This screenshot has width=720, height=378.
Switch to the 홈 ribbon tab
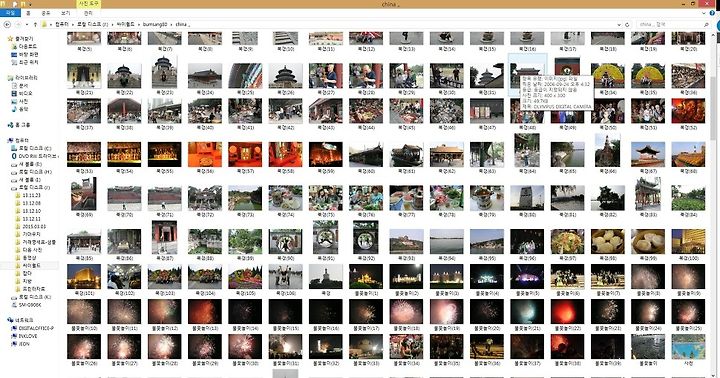click(x=28, y=14)
